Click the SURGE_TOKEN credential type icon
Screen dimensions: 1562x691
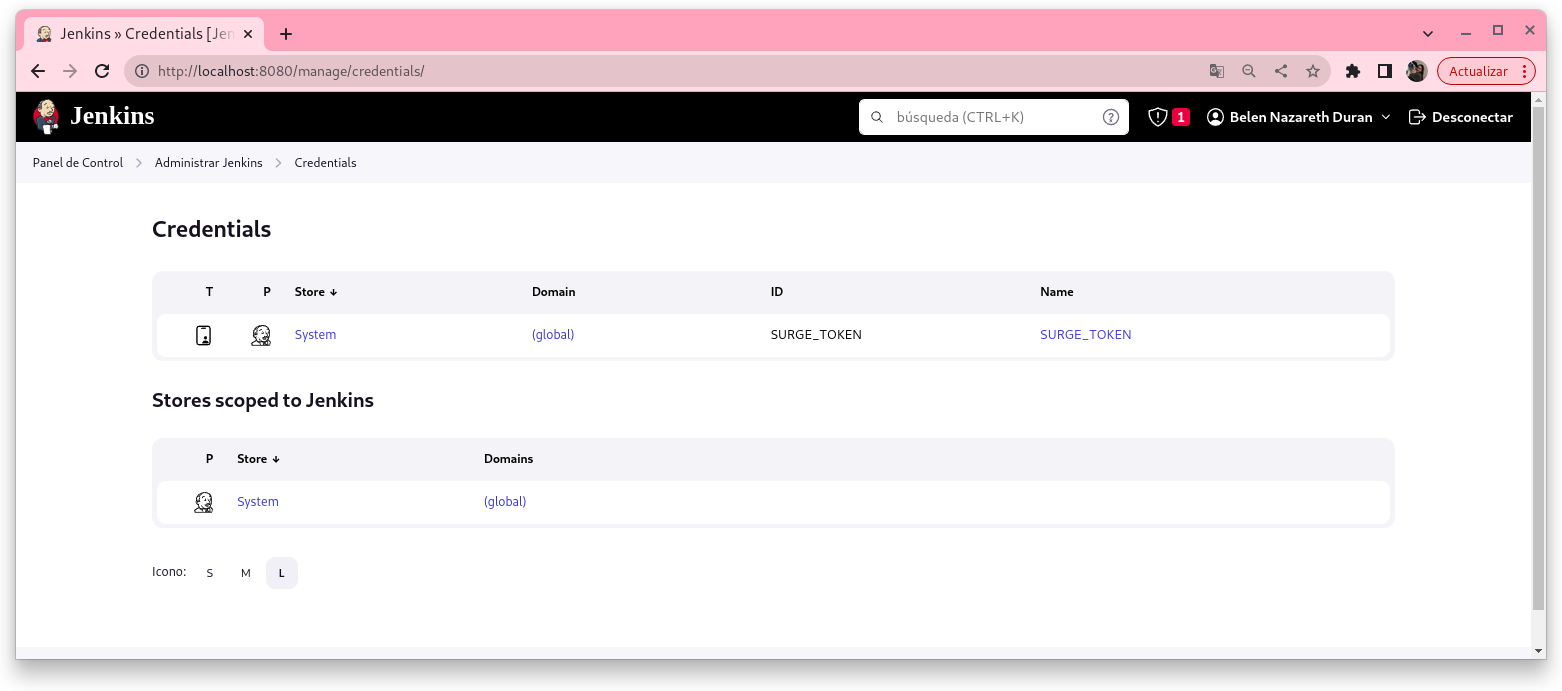click(x=204, y=335)
